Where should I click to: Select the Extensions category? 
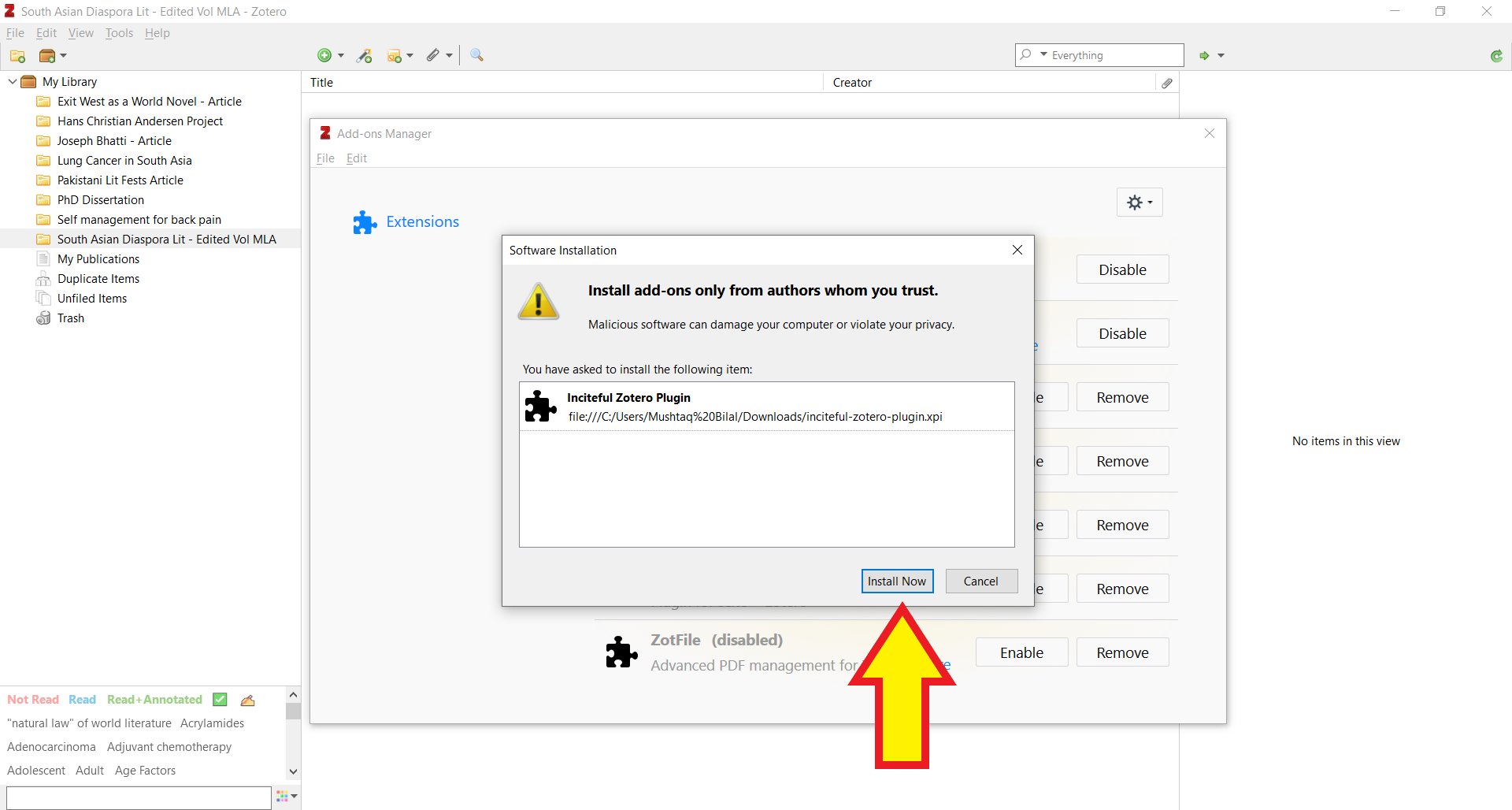coord(406,222)
